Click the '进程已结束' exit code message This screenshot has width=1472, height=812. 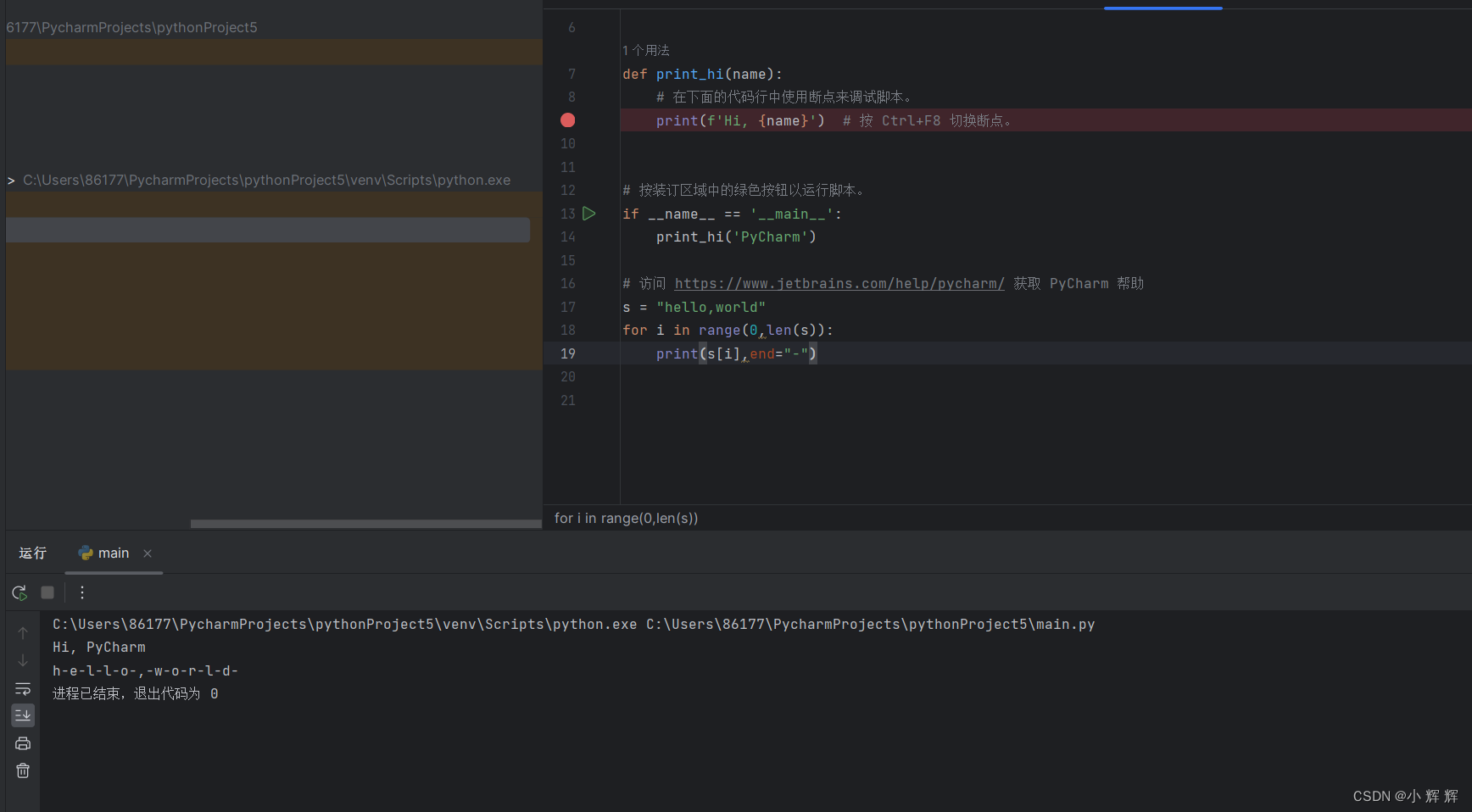pyautogui.click(x=136, y=693)
